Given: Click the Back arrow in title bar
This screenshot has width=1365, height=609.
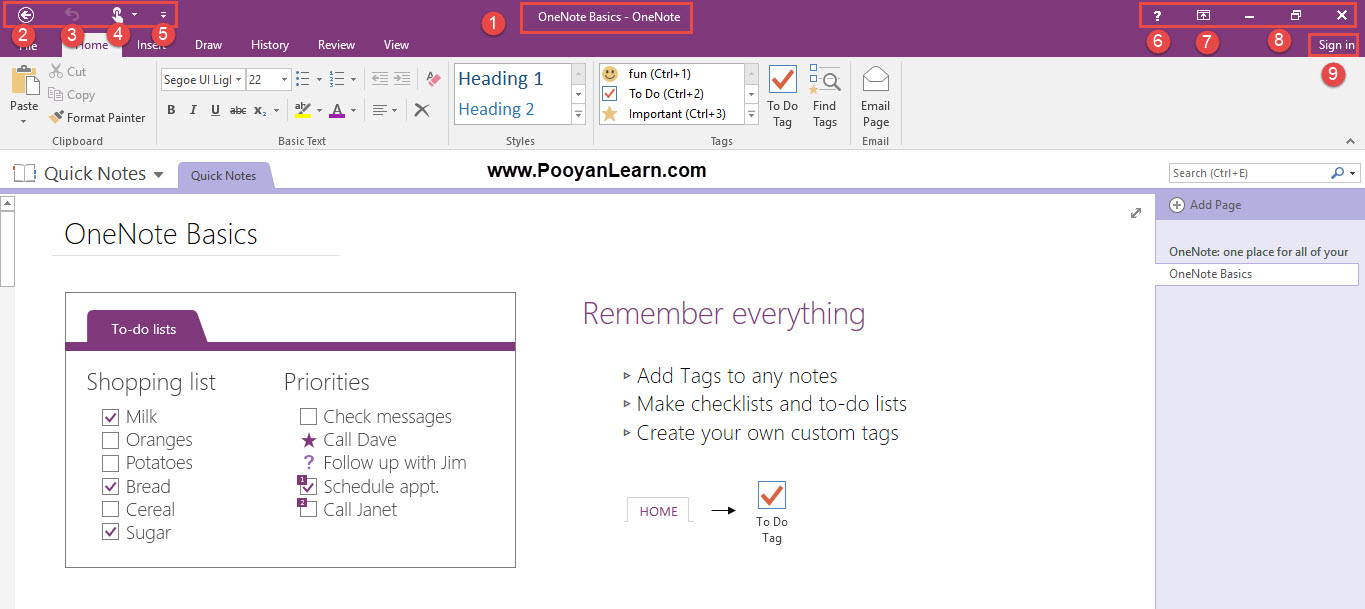Looking at the screenshot, I should [26, 15].
